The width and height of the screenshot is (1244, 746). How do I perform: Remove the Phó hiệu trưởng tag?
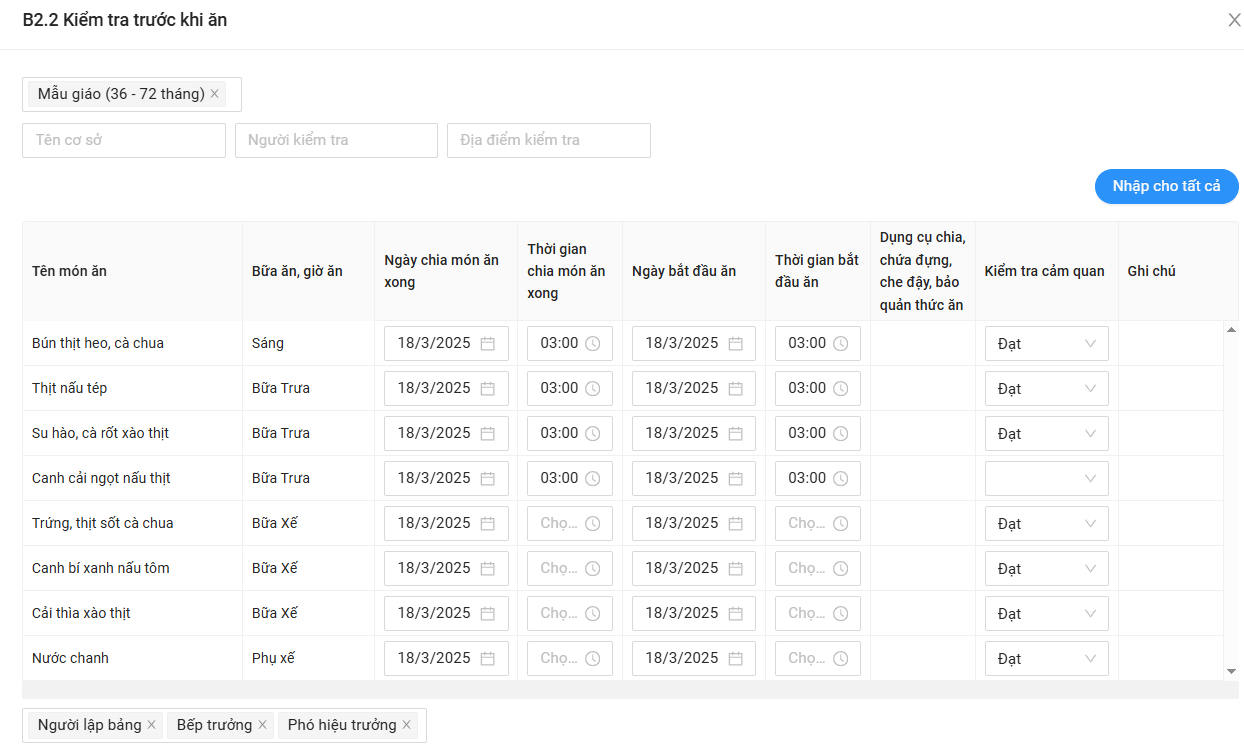click(x=407, y=725)
